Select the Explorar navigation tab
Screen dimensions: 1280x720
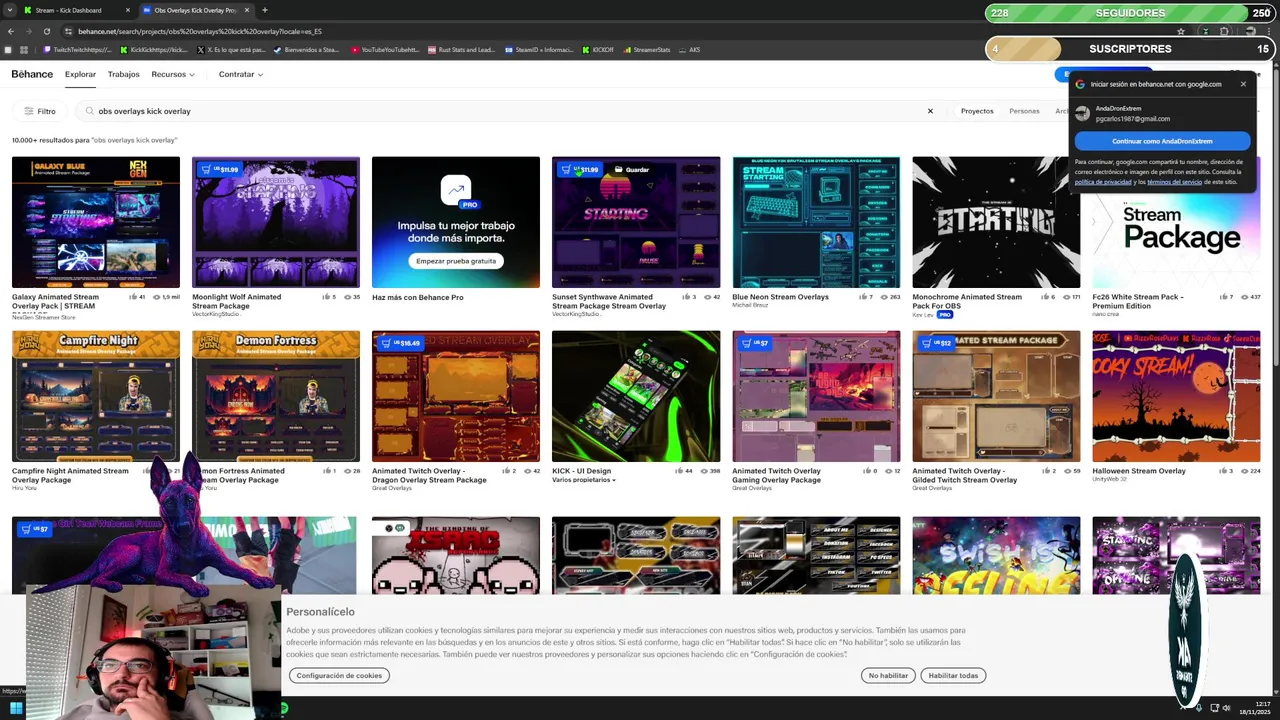click(80, 74)
